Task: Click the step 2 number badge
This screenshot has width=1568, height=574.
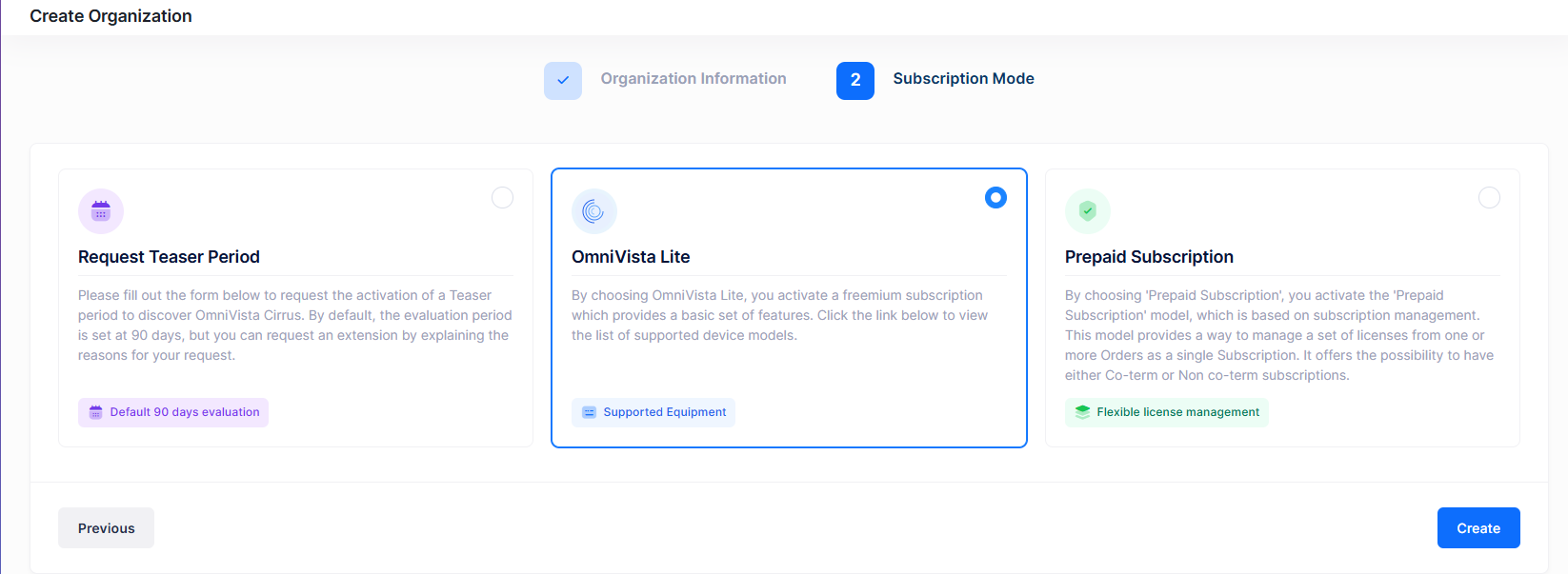Action: (x=855, y=81)
